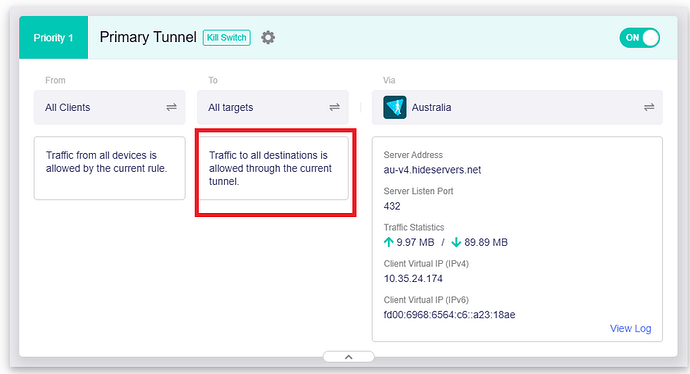Open the All Clients selector
Screen dimensions: 690x374
pos(110,107)
